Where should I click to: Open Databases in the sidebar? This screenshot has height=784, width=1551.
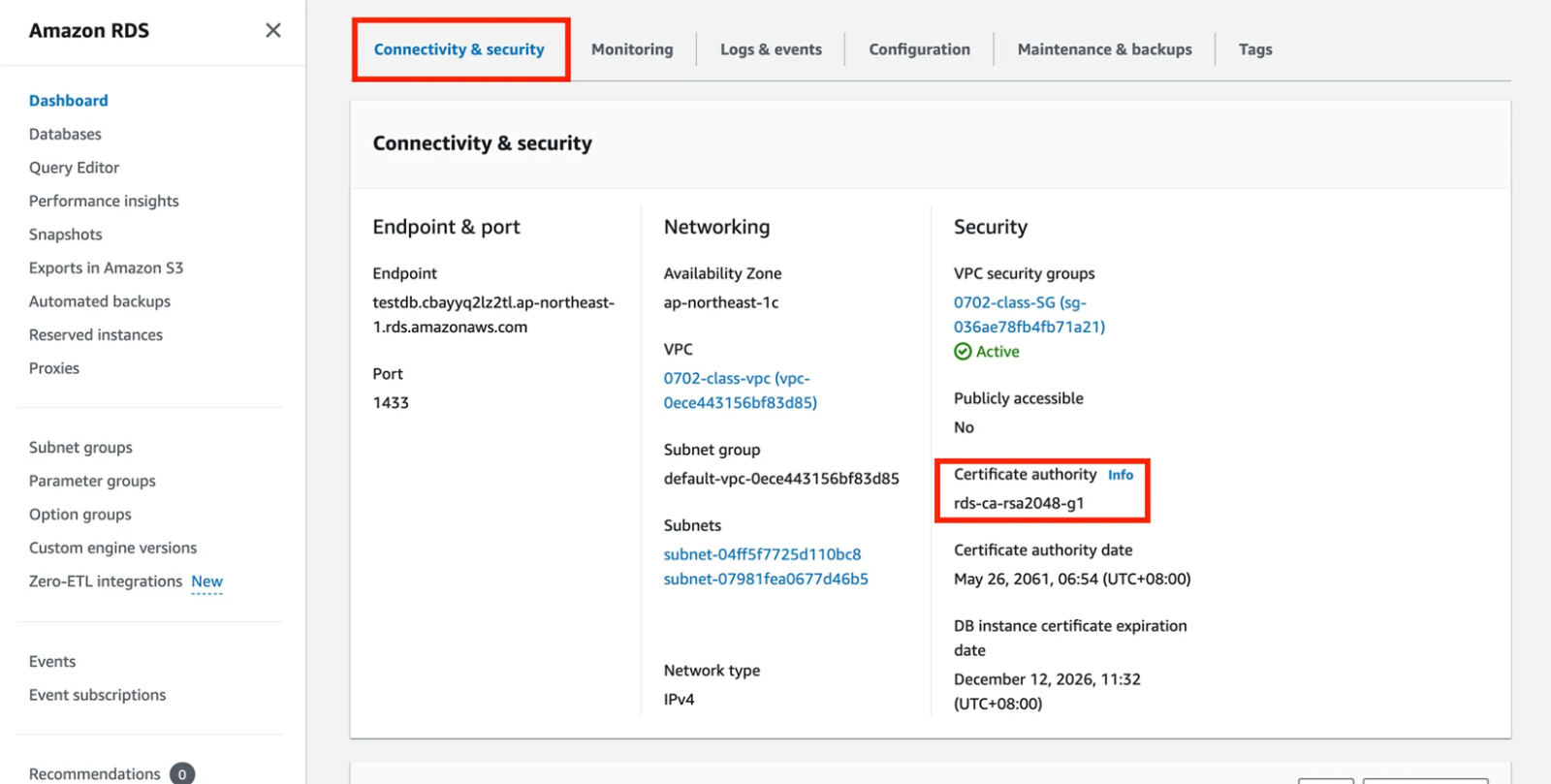[x=65, y=134]
